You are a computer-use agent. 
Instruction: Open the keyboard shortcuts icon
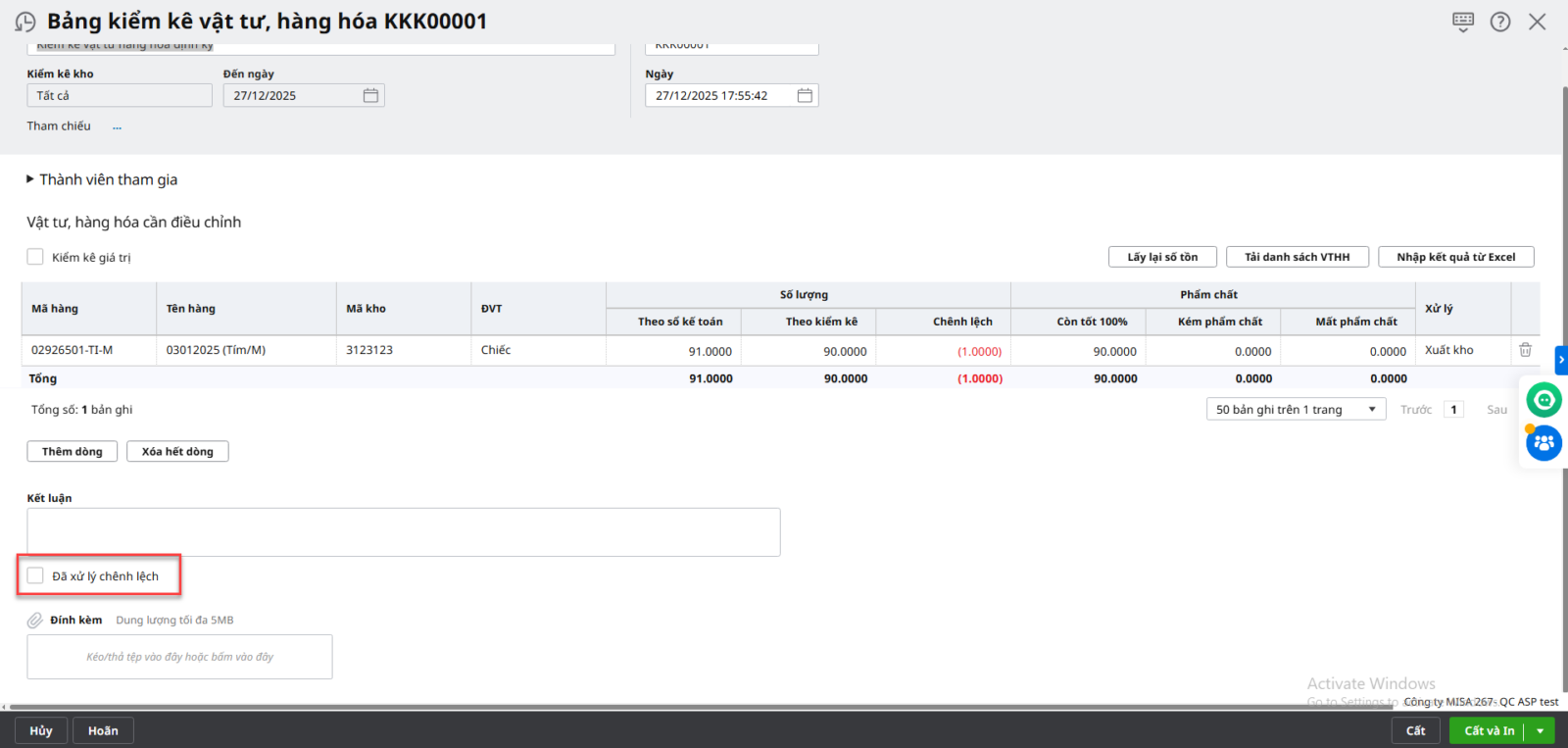pos(1463,22)
